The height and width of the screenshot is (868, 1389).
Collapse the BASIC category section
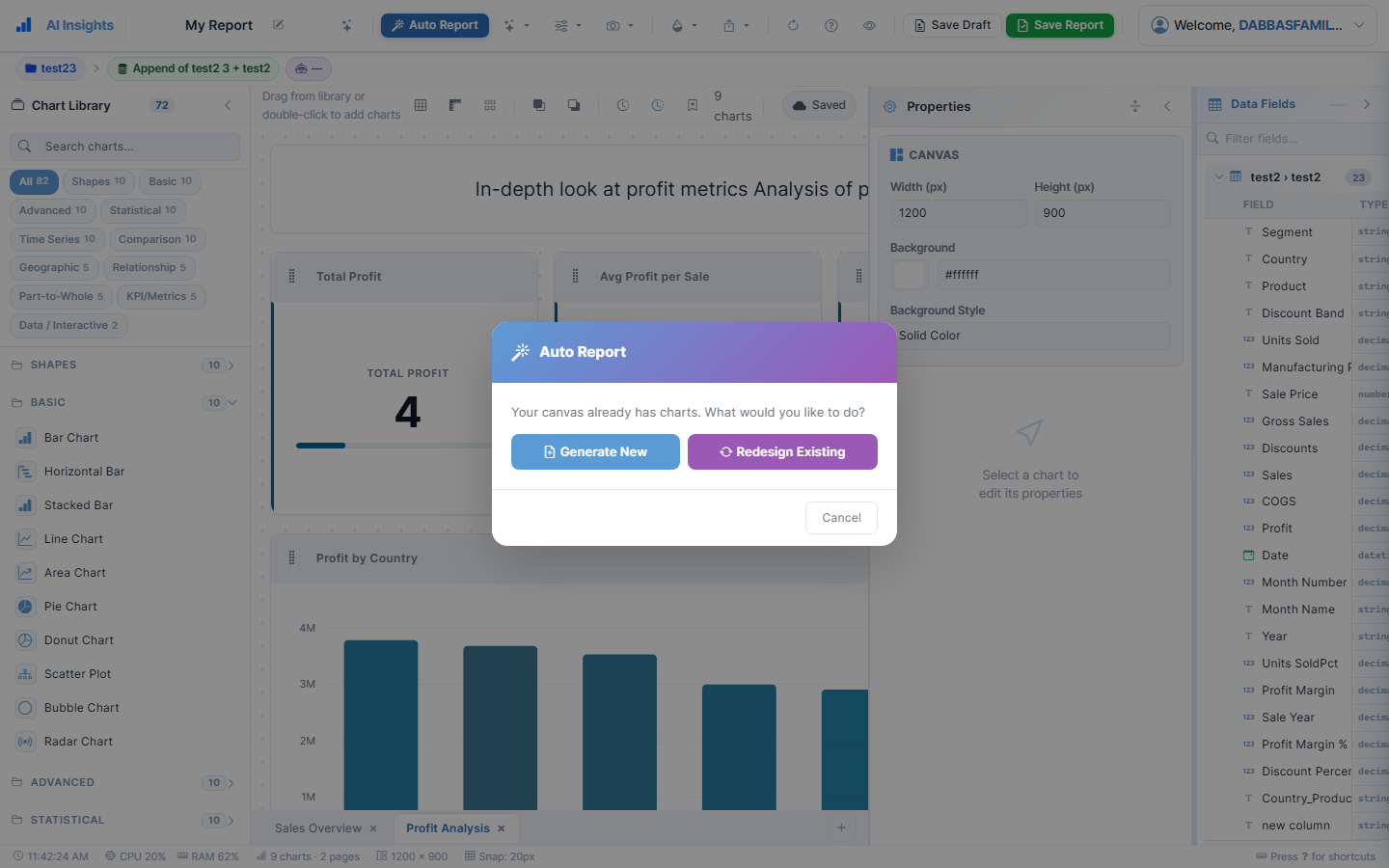pyautogui.click(x=124, y=403)
